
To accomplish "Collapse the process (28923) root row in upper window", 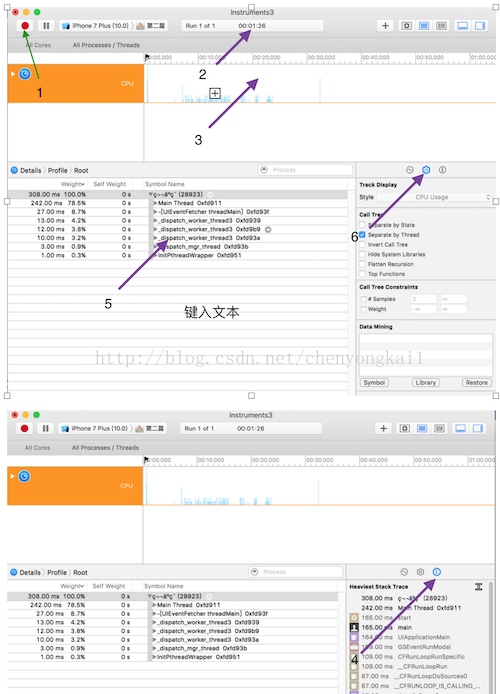I will [x=150, y=194].
